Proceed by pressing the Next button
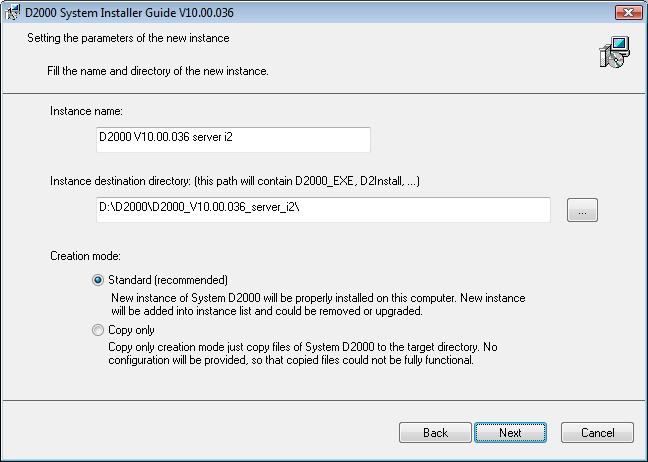Viewport: 648px width, 462px height. click(510, 433)
